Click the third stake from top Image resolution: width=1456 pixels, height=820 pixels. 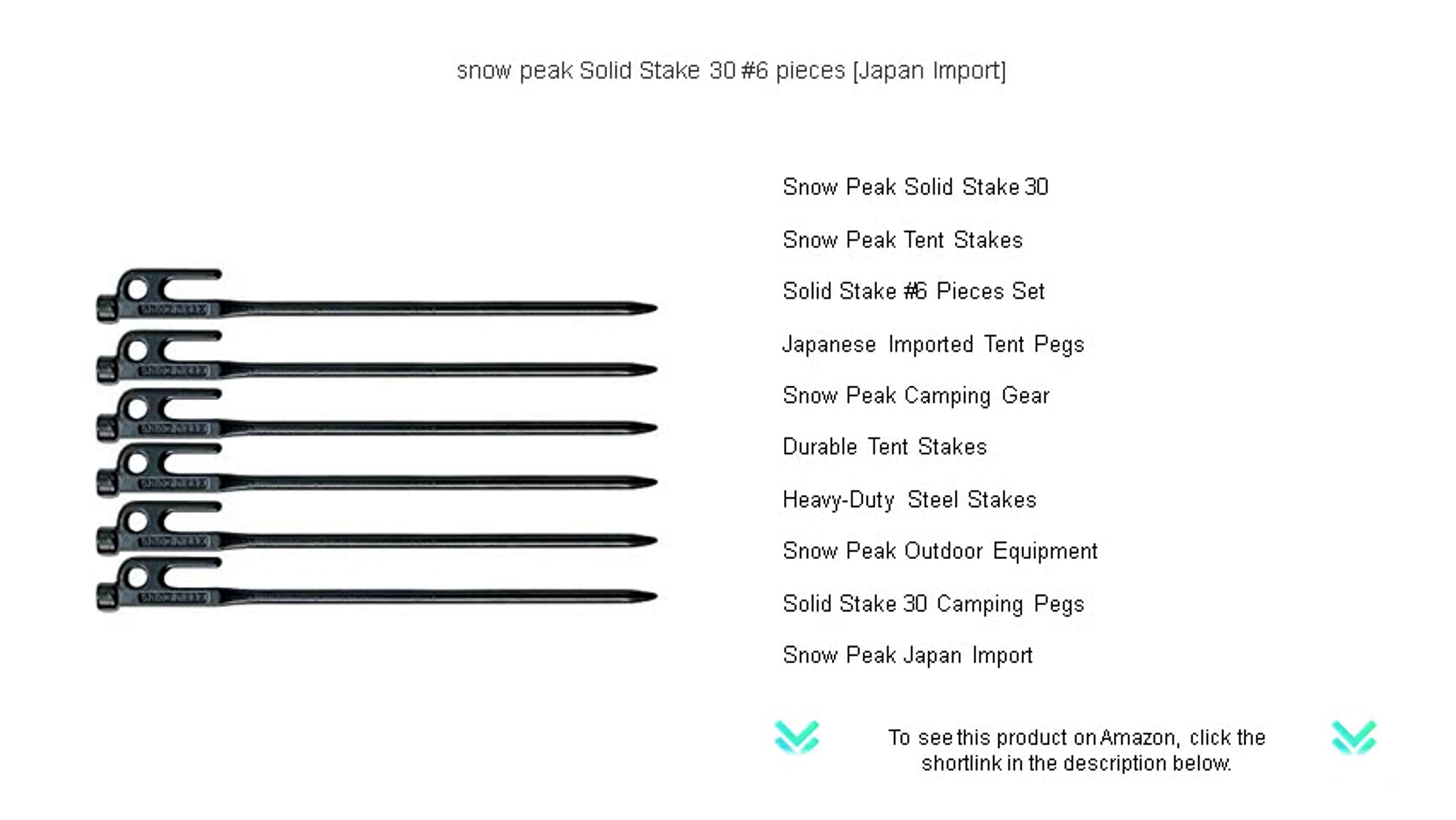click(x=377, y=415)
